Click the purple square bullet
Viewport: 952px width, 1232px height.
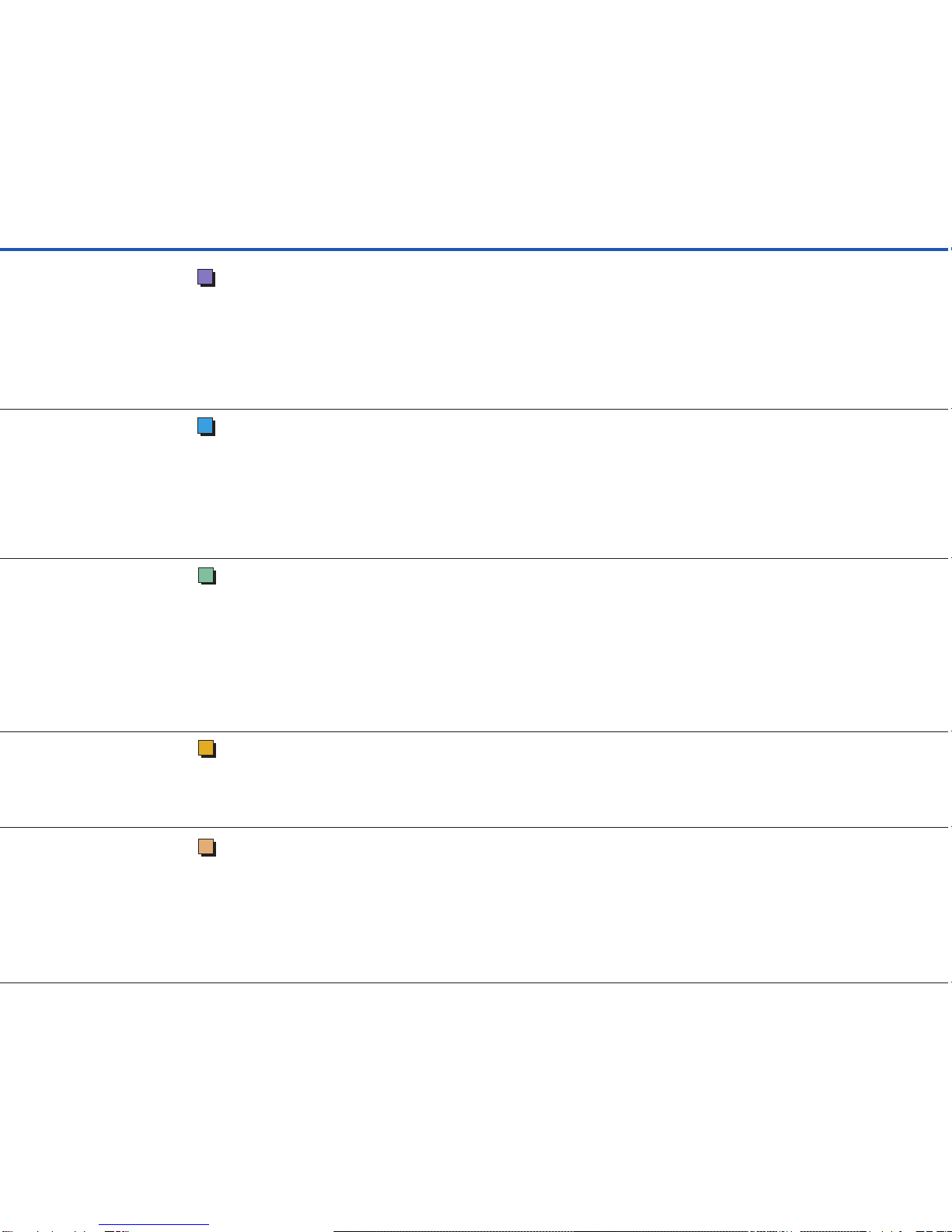click(x=205, y=277)
